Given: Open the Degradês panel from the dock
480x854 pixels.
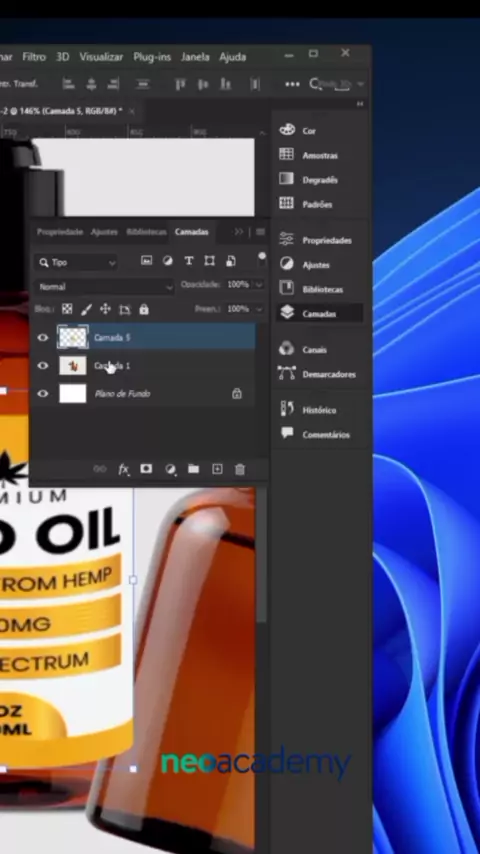Looking at the screenshot, I should point(308,179).
